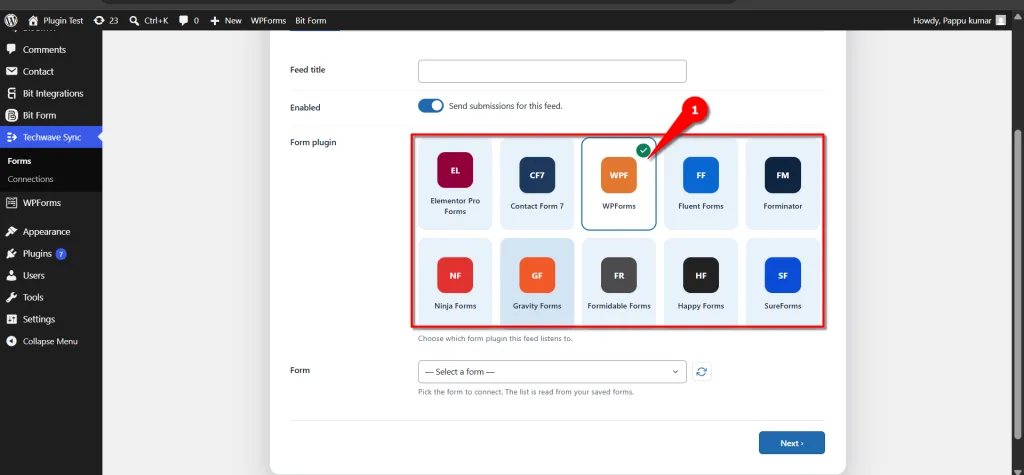This screenshot has height=475, width=1024.
Task: Visit the Plugin Test site link
Action: [56, 20]
